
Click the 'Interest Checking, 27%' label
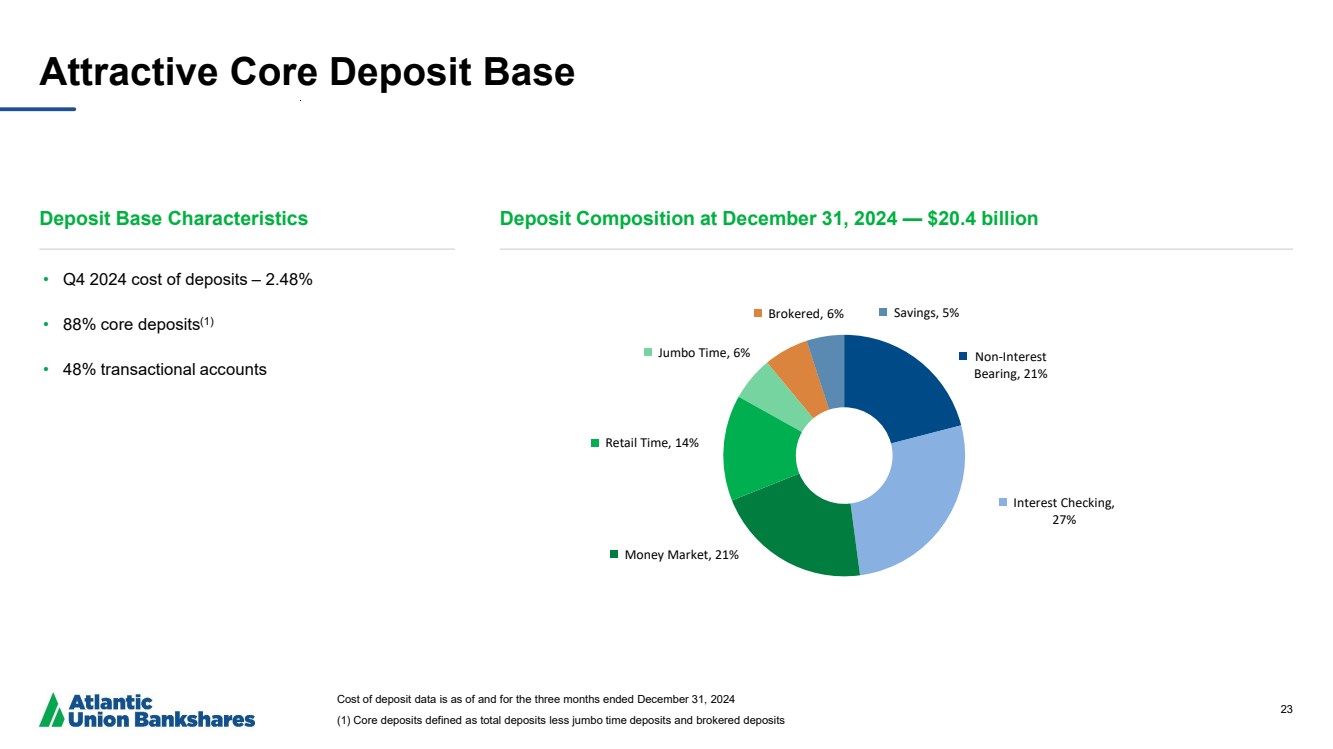pyautogui.click(x=1063, y=511)
